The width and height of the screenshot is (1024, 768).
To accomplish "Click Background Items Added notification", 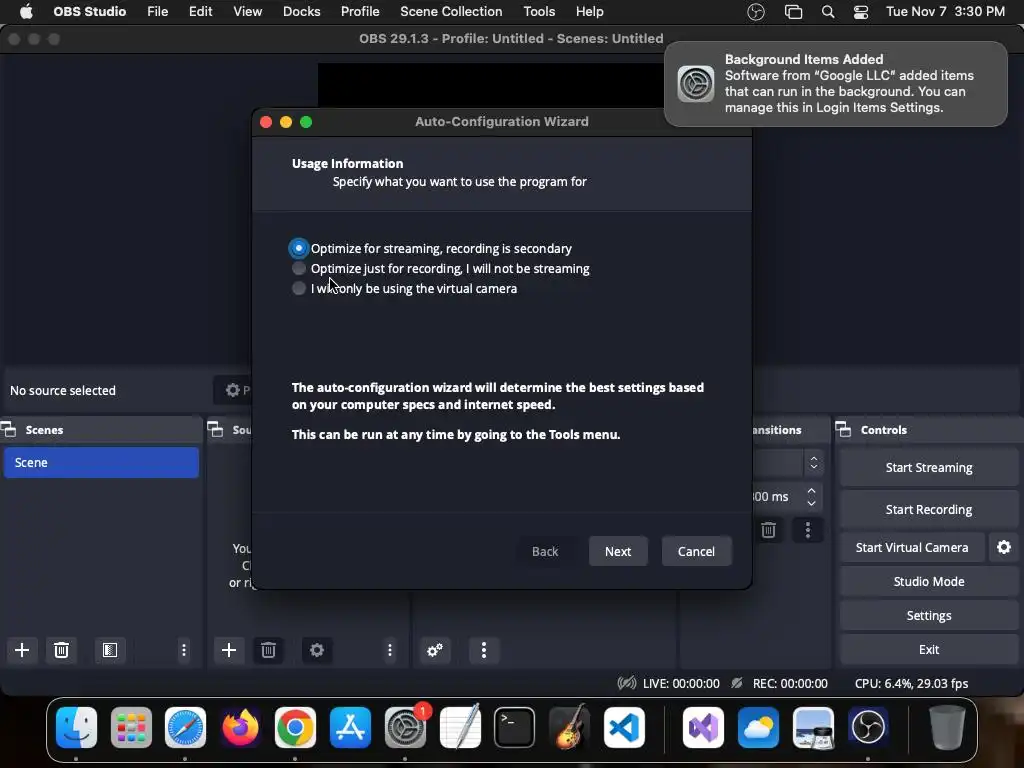I will point(835,84).
